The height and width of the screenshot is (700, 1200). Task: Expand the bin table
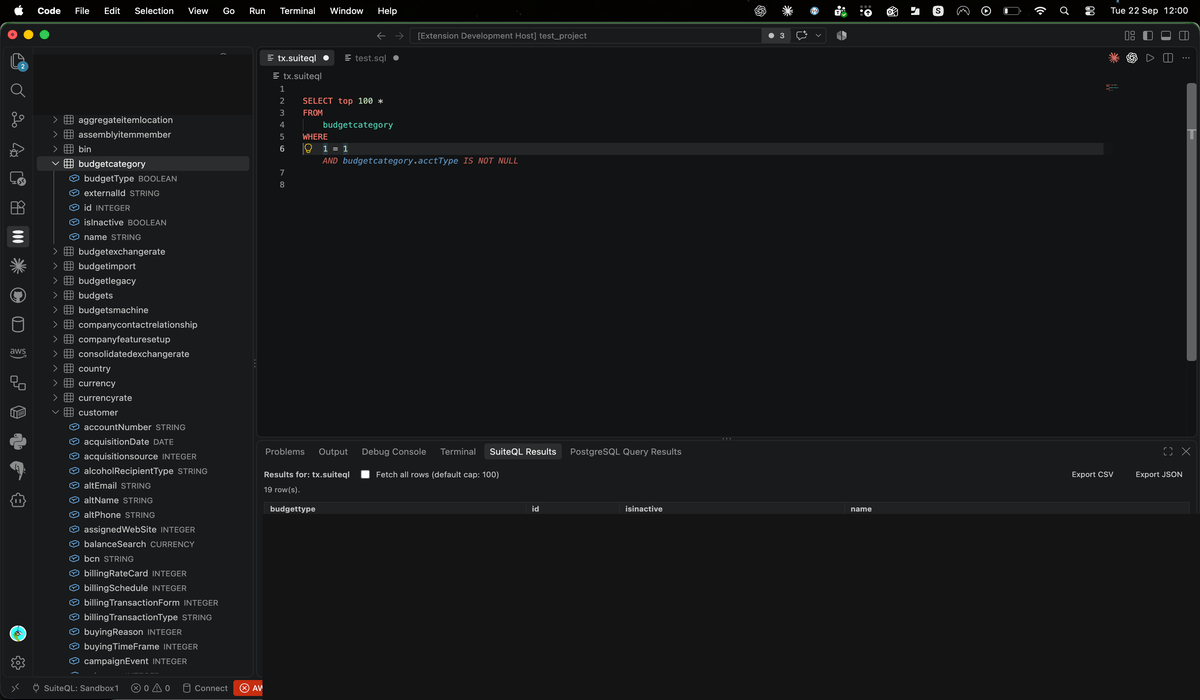point(55,149)
